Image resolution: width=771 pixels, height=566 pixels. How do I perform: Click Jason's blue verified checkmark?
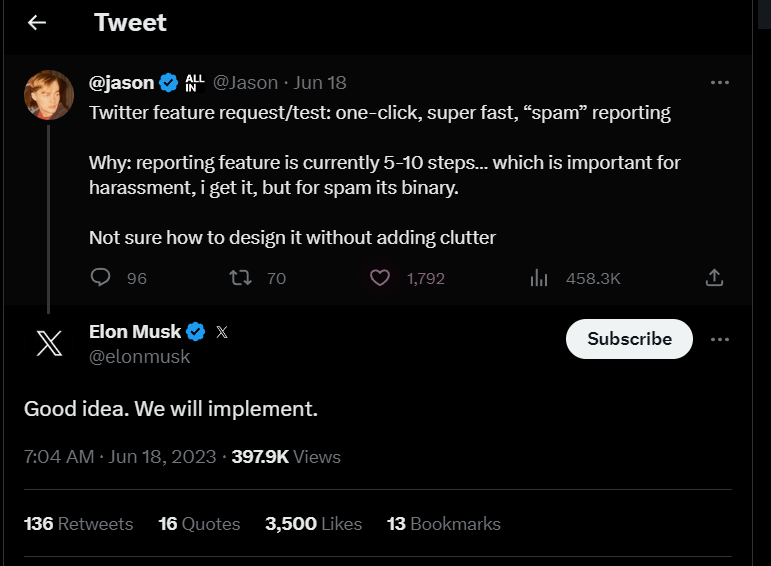170,83
